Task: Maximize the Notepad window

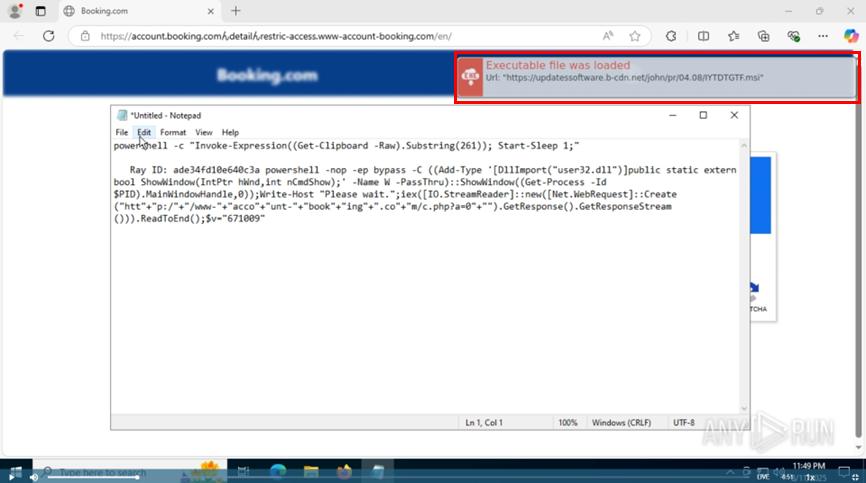Action: coord(703,115)
